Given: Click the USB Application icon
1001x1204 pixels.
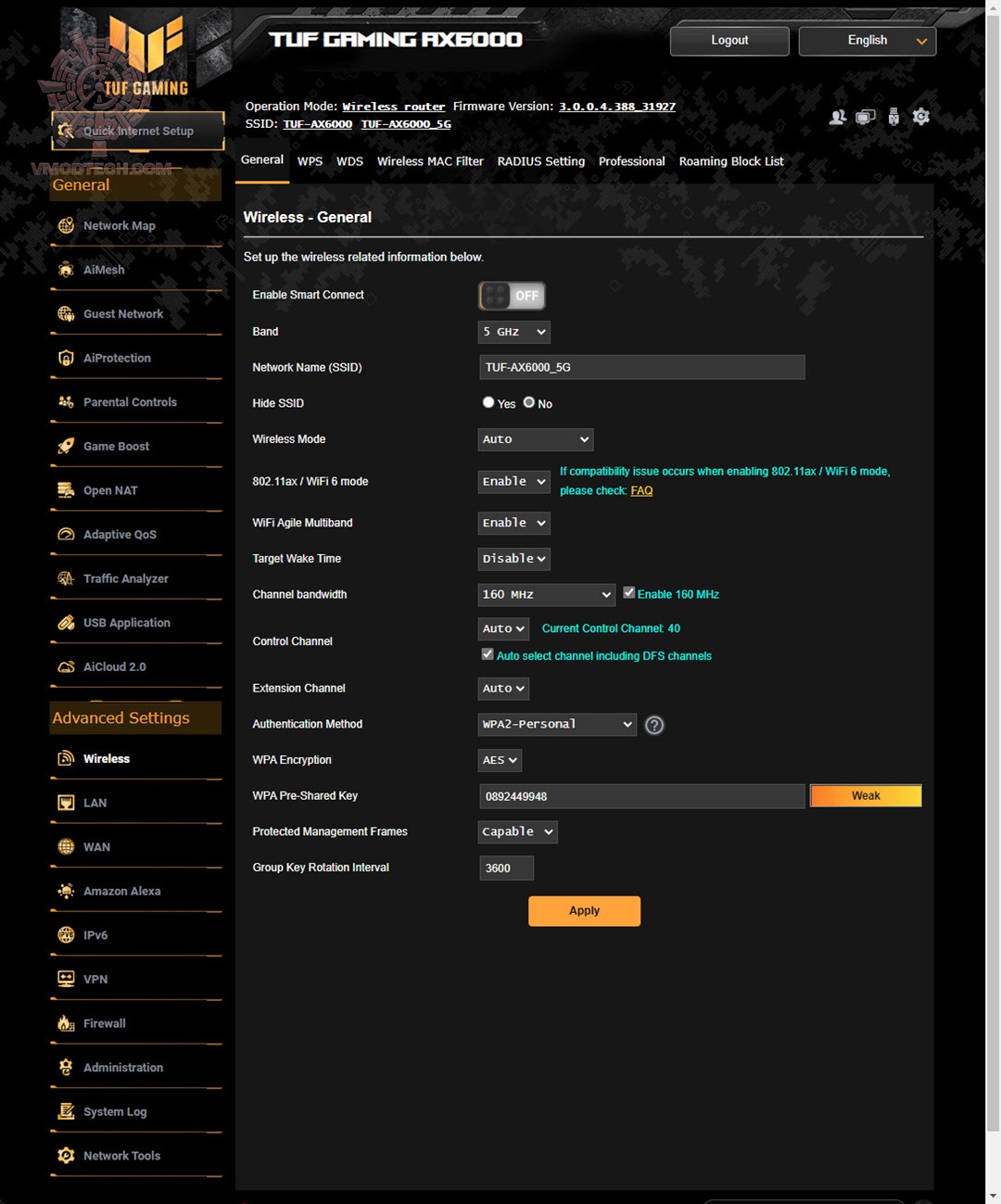Looking at the screenshot, I should coord(66,623).
